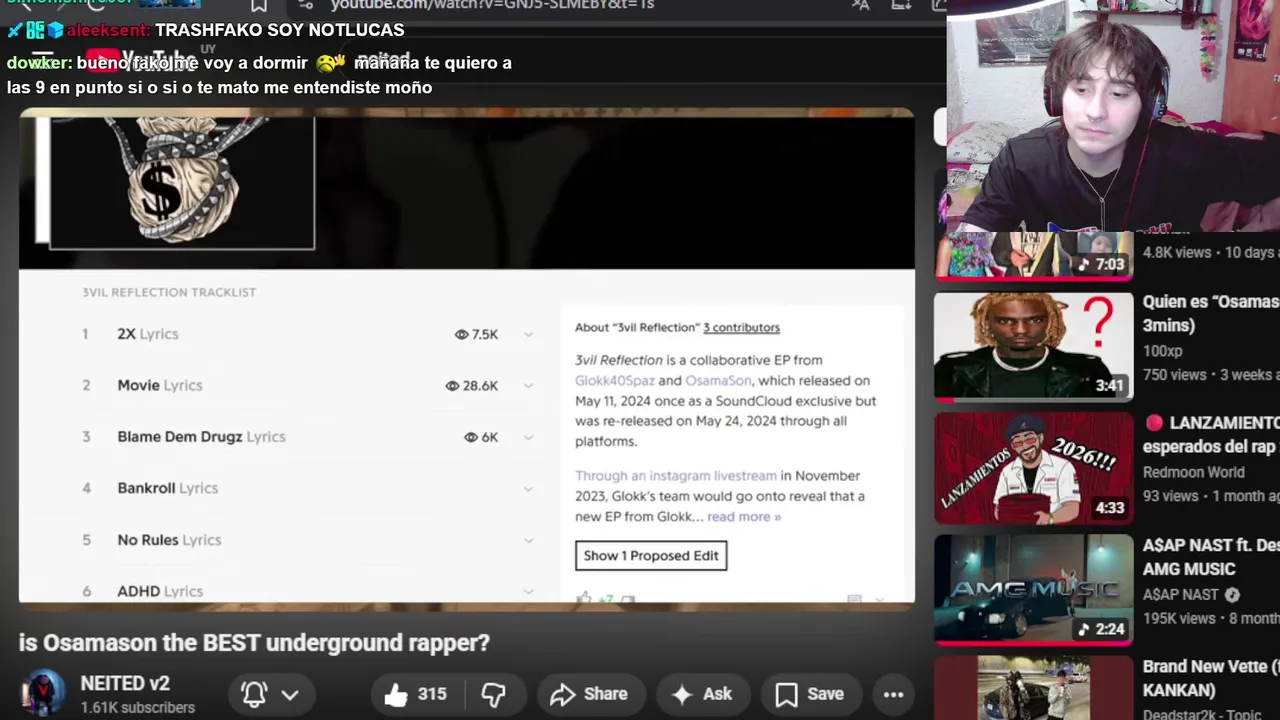Open the 7:03 duration video thumbnail

[x=1034, y=255]
